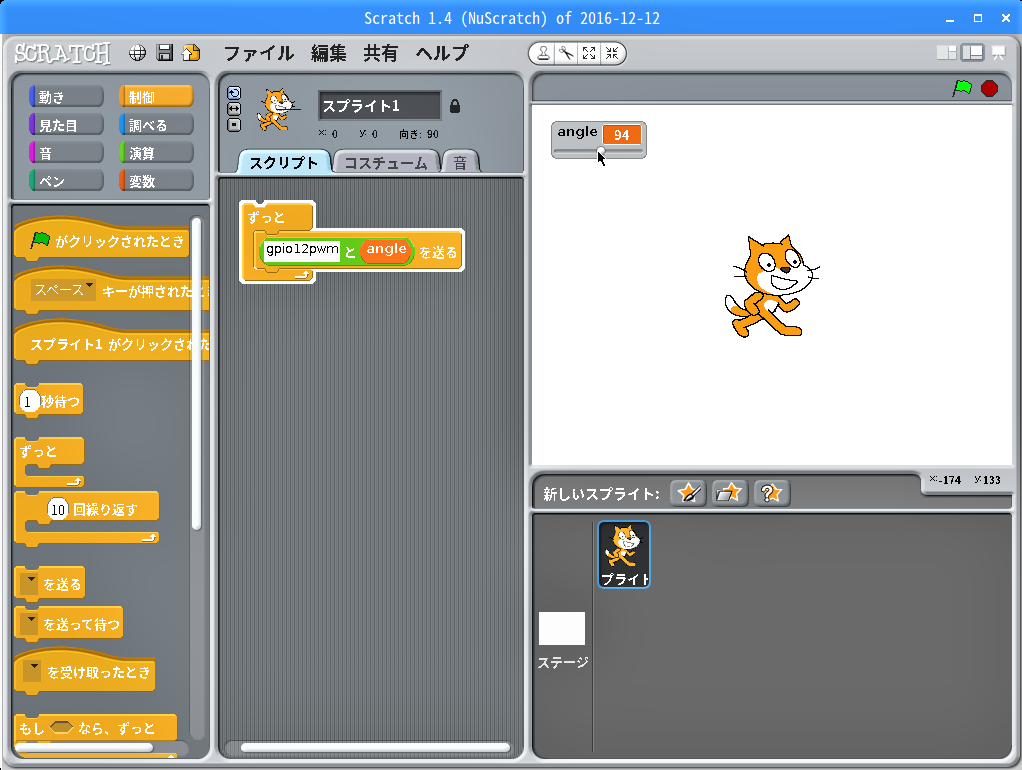Click the angle value readout 94
Screen dimensions: 1022x770
point(621,135)
